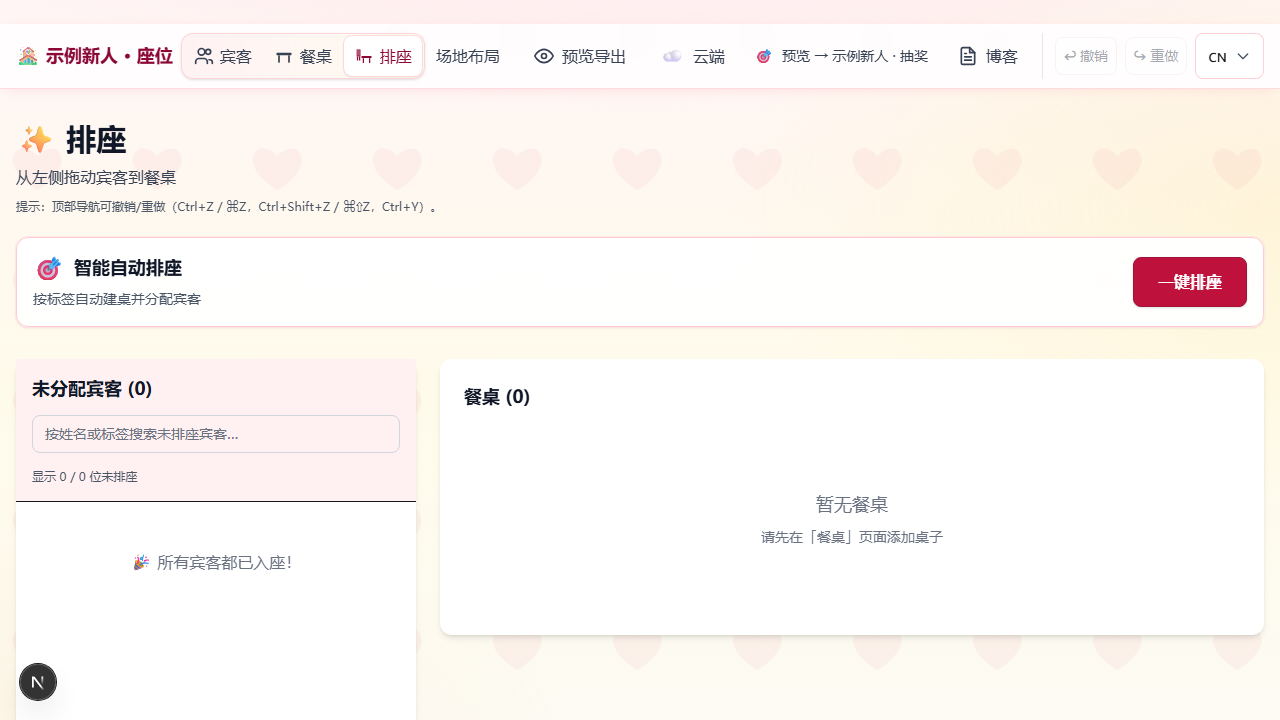The image size is (1280, 720).
Task: Click the target icon beside 智能自动排座
Action: click(49, 268)
